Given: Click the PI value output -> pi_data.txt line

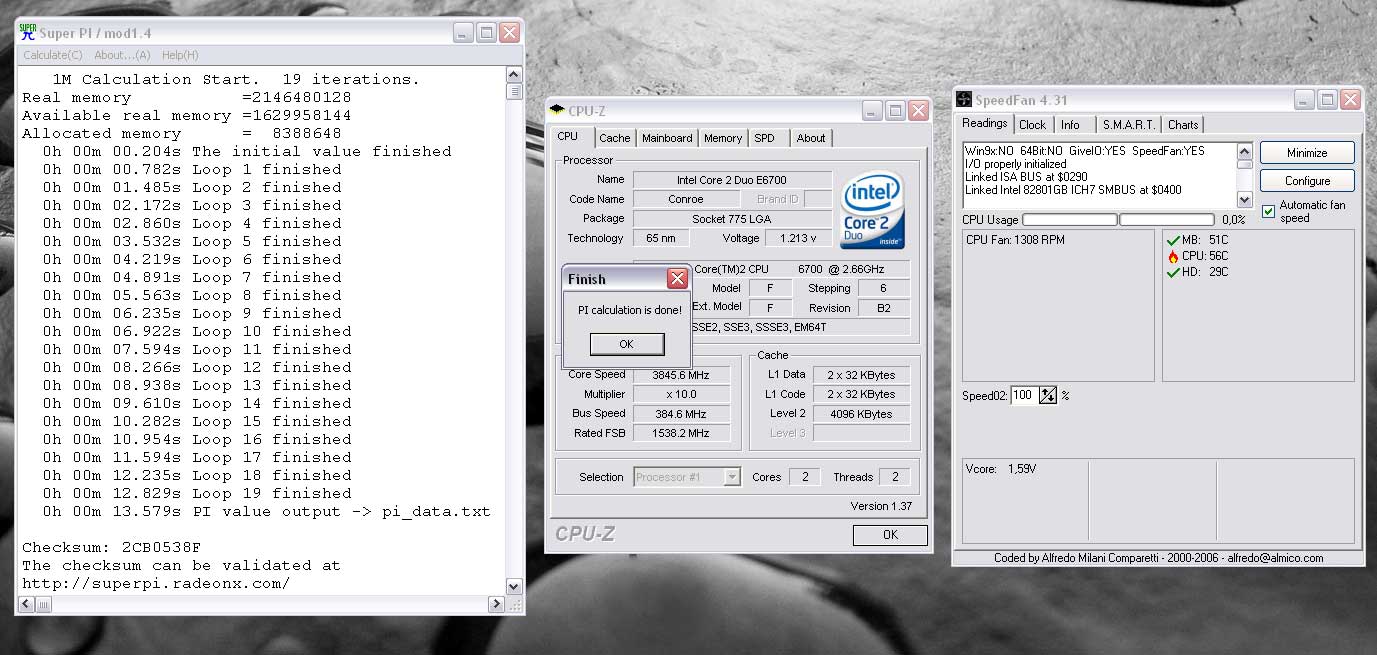Looking at the screenshot, I should pyautogui.click(x=266, y=511).
